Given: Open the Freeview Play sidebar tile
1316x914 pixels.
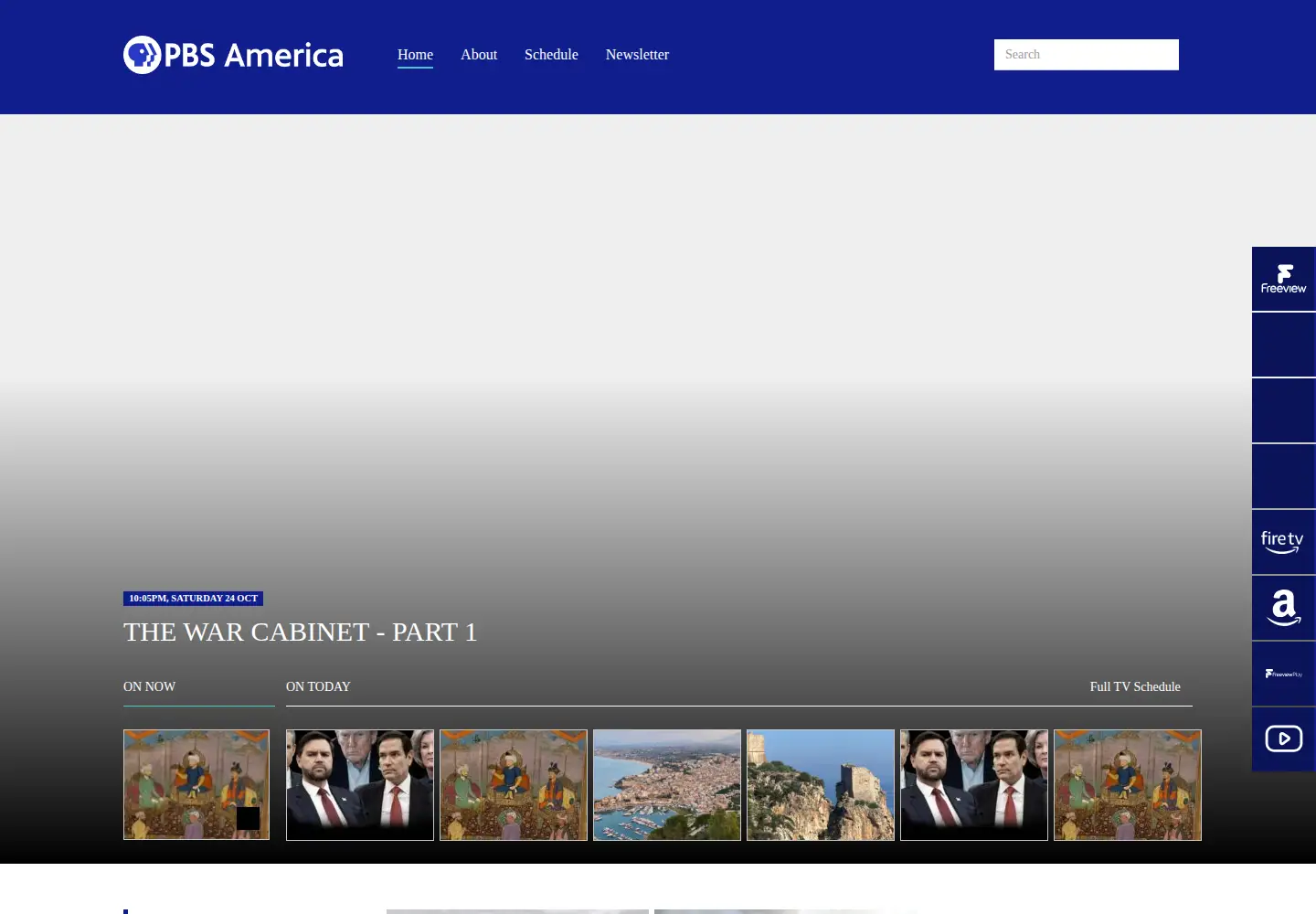Looking at the screenshot, I should pyautogui.click(x=1284, y=674).
